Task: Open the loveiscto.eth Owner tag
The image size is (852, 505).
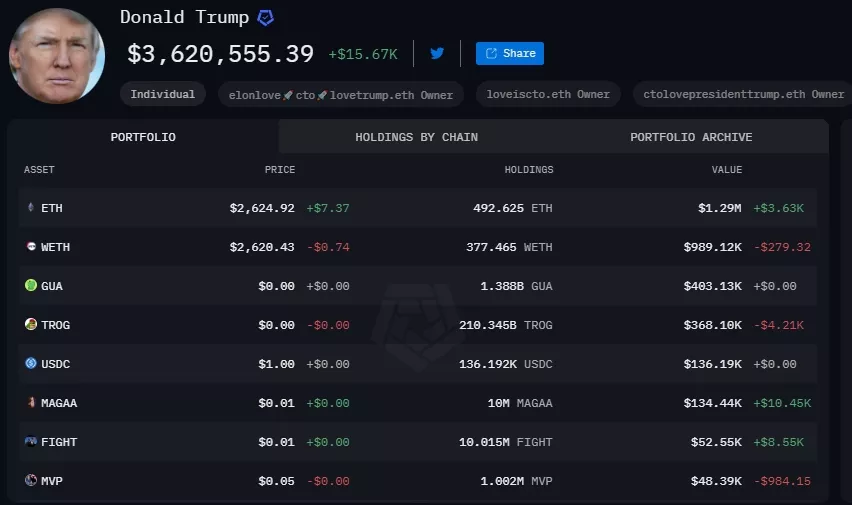Action: click(547, 94)
